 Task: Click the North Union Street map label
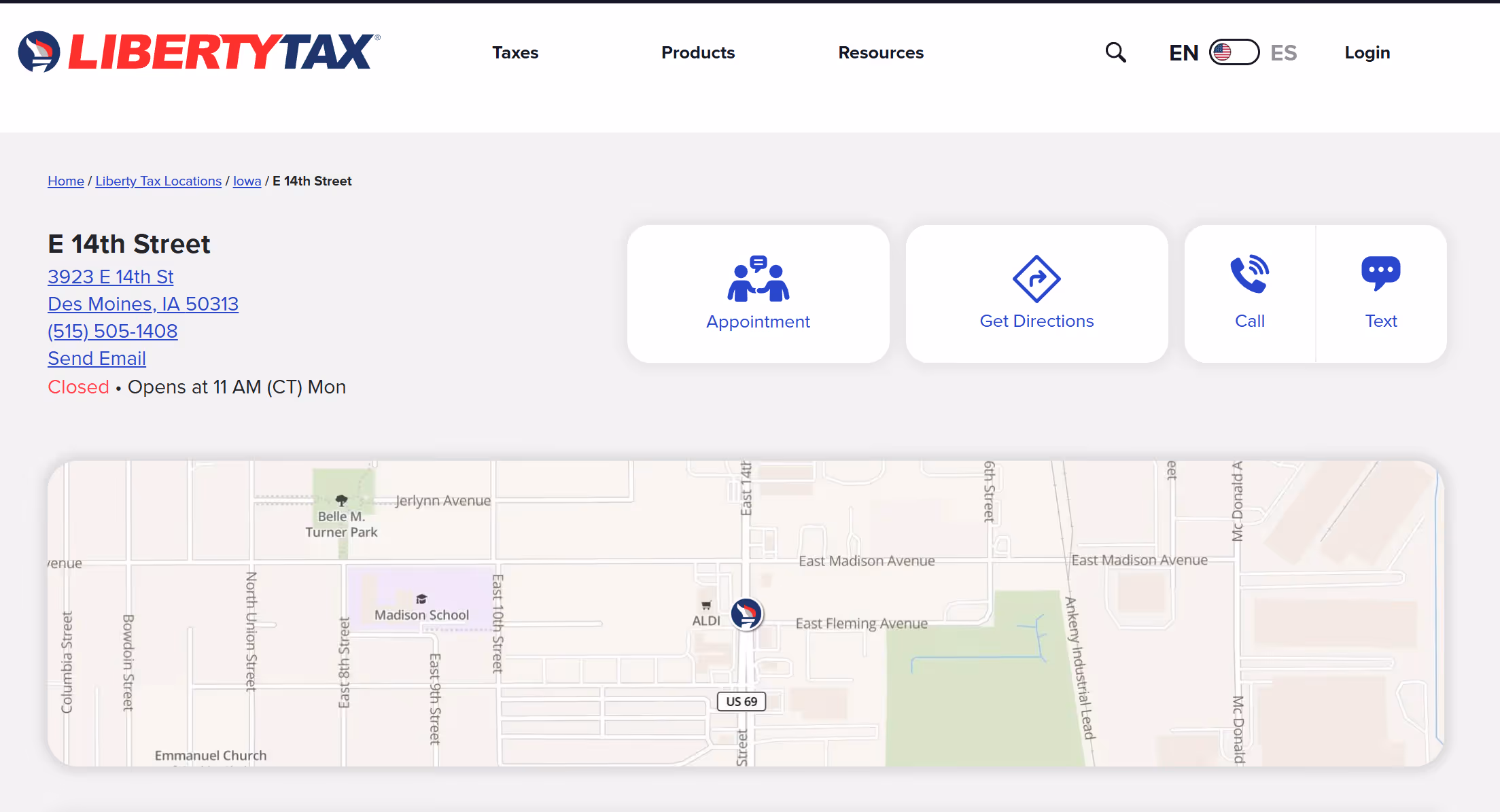pos(251,631)
